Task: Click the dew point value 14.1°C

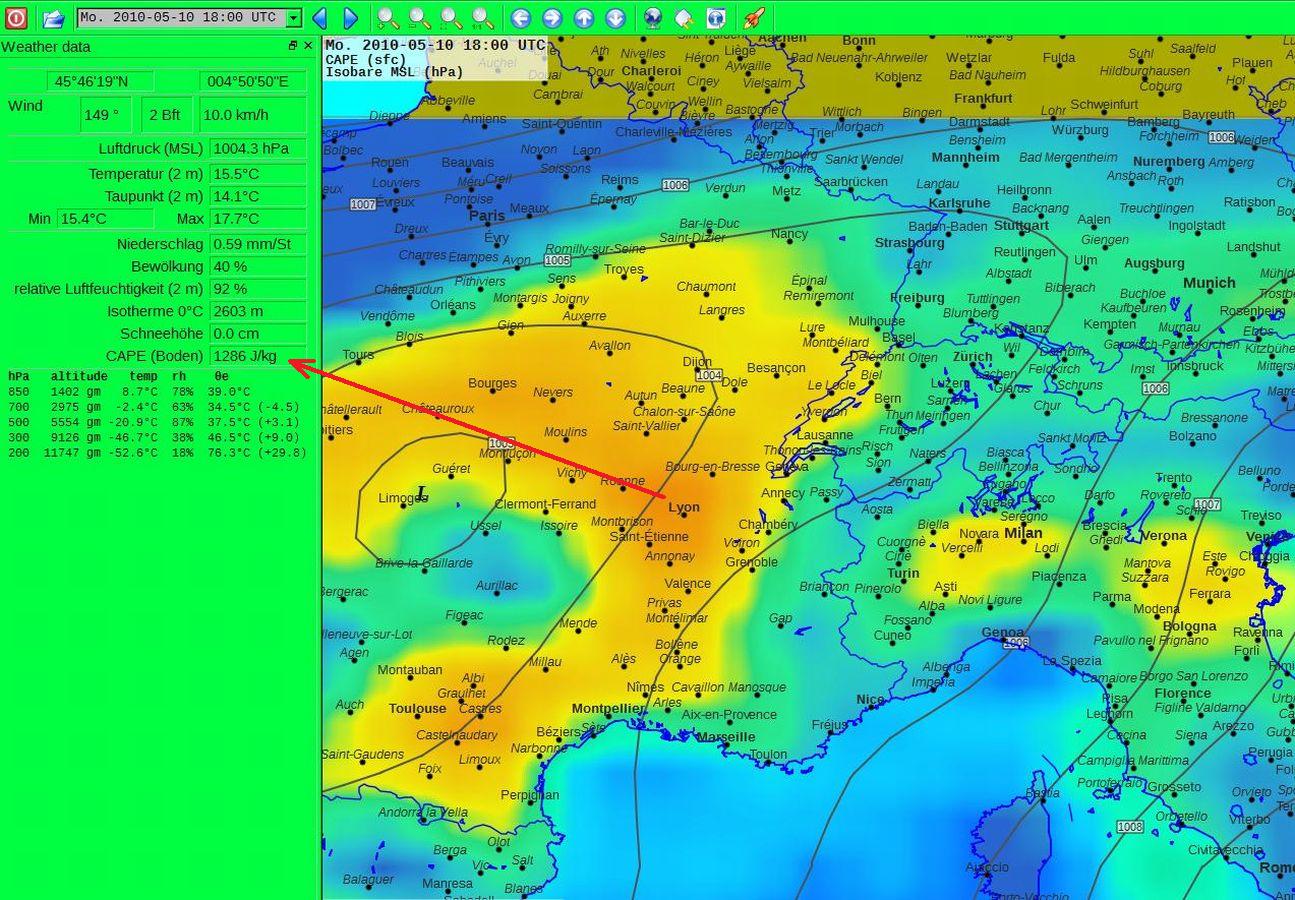Action: [x=258, y=196]
